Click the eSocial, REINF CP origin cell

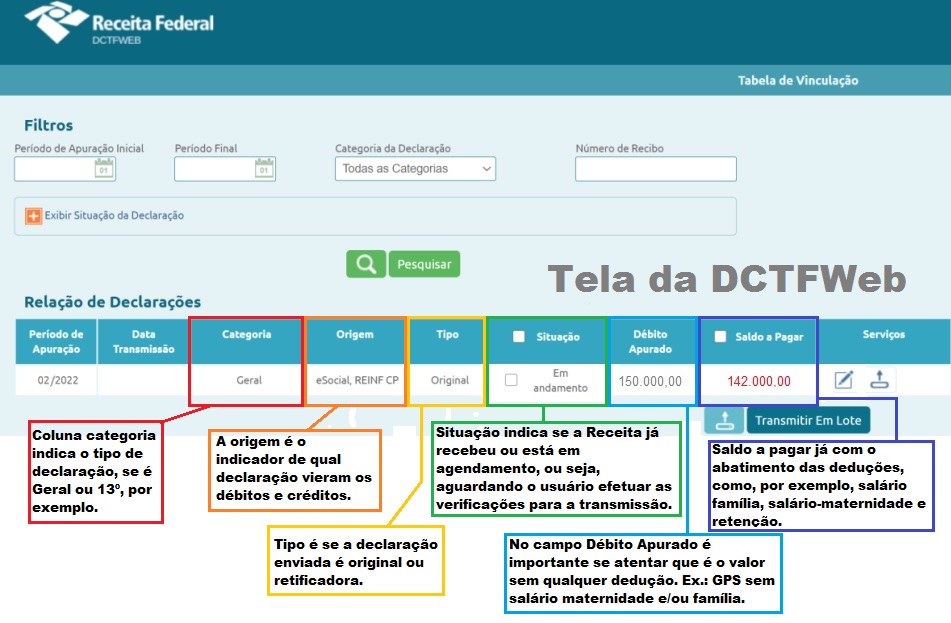(357, 380)
